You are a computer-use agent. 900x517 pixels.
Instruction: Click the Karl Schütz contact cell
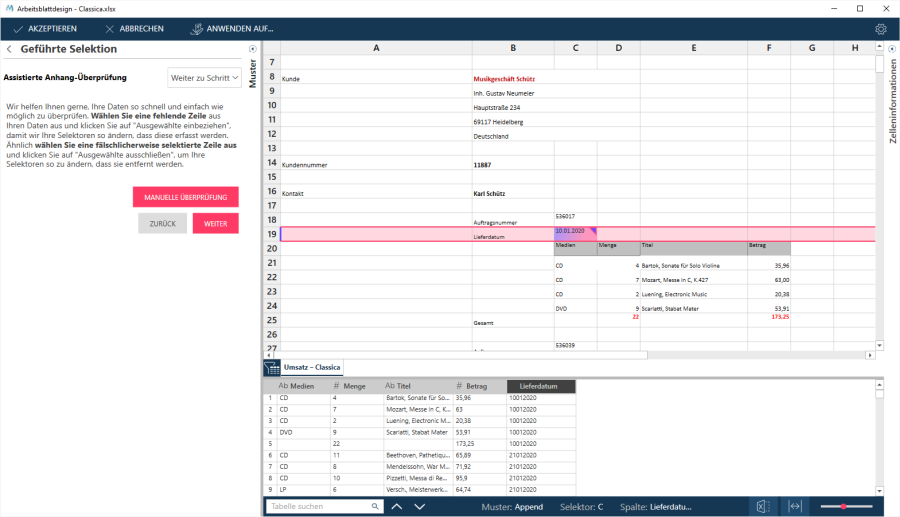(x=513, y=191)
